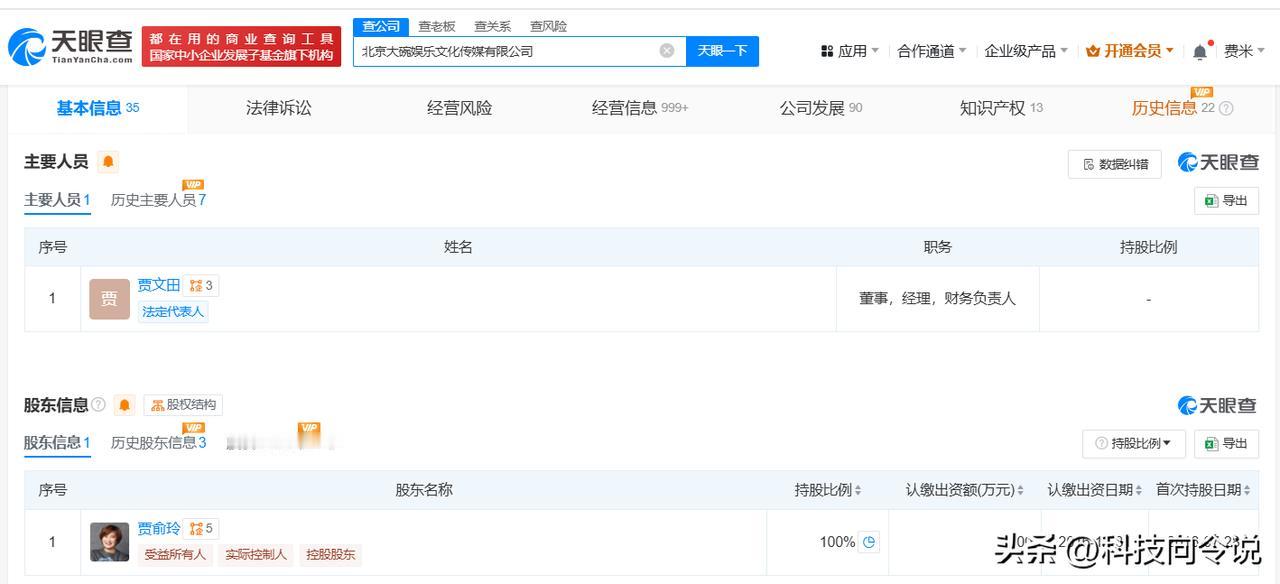Click the bell icon next to 主要人员
The height and width of the screenshot is (584, 1280).
point(108,162)
